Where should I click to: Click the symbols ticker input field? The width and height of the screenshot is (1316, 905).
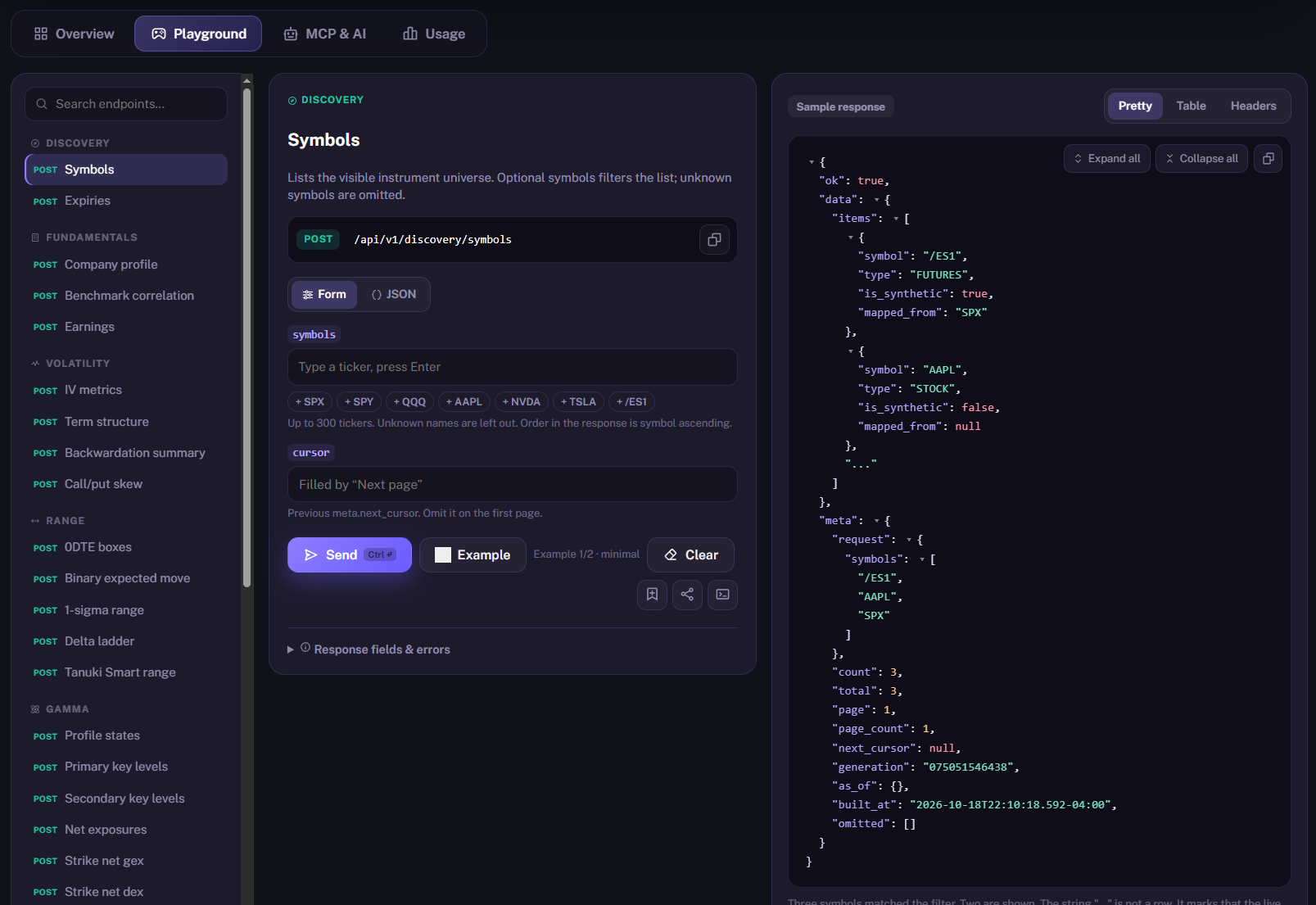[x=513, y=367]
